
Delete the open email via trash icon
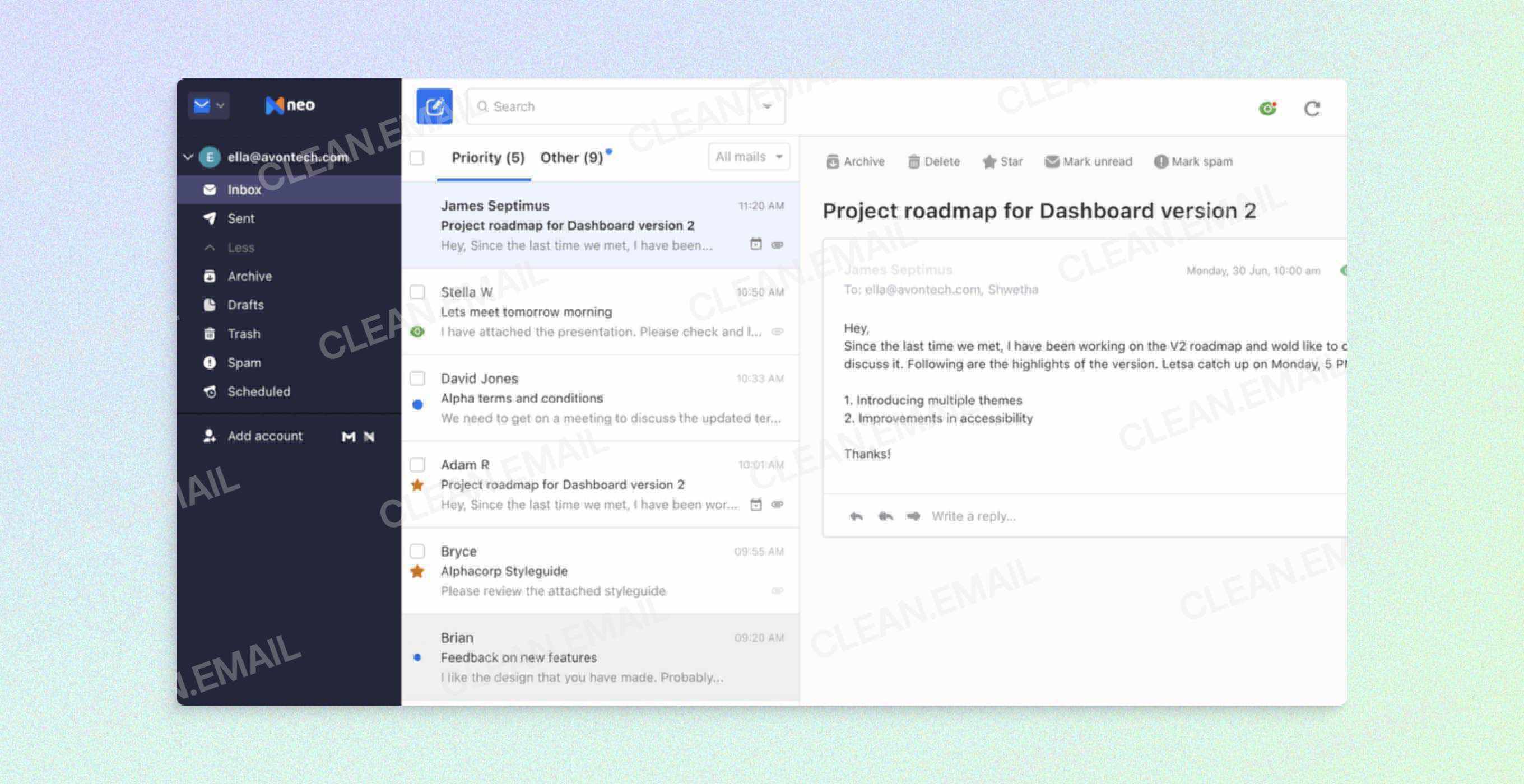[933, 161]
